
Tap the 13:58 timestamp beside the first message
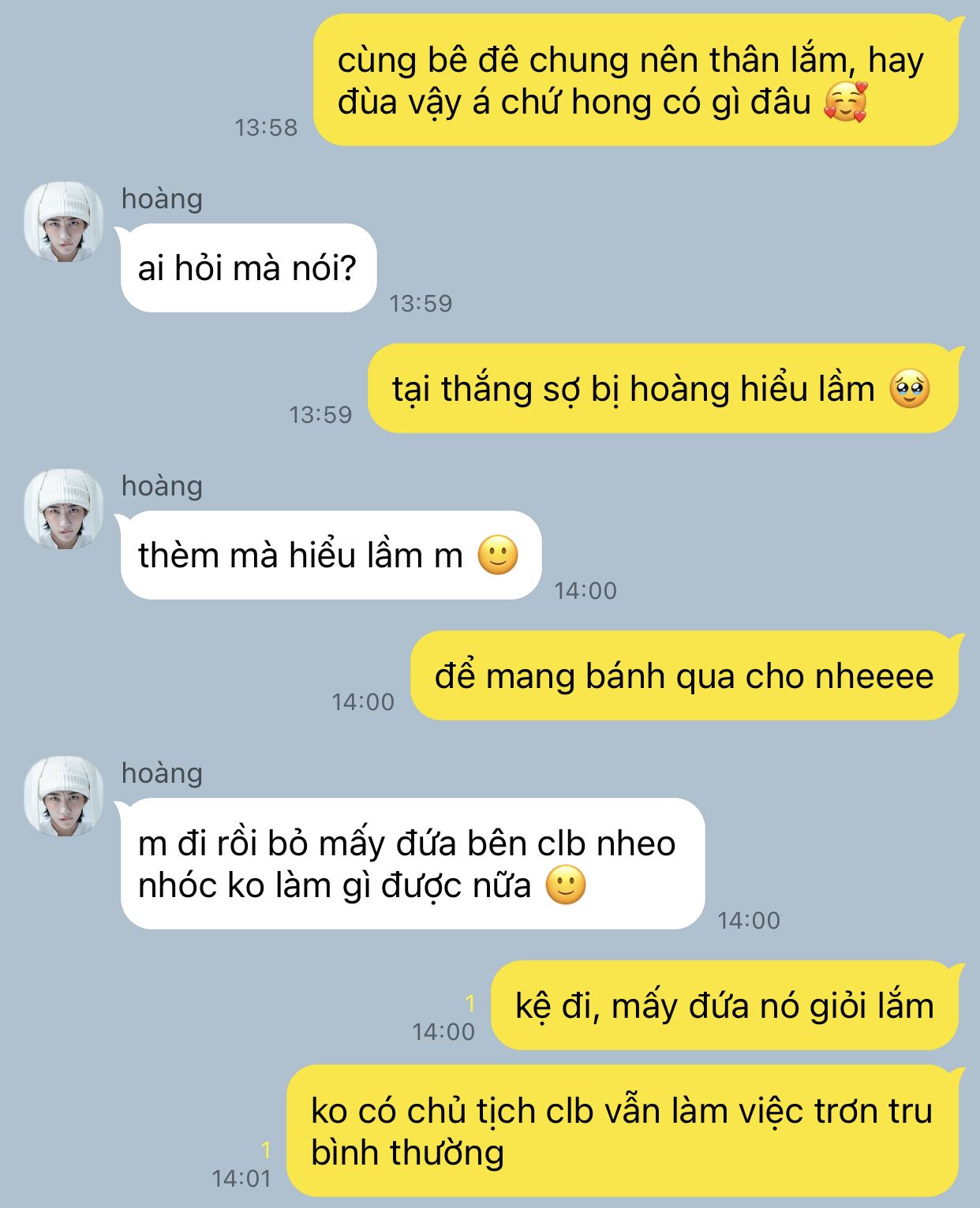(x=266, y=127)
